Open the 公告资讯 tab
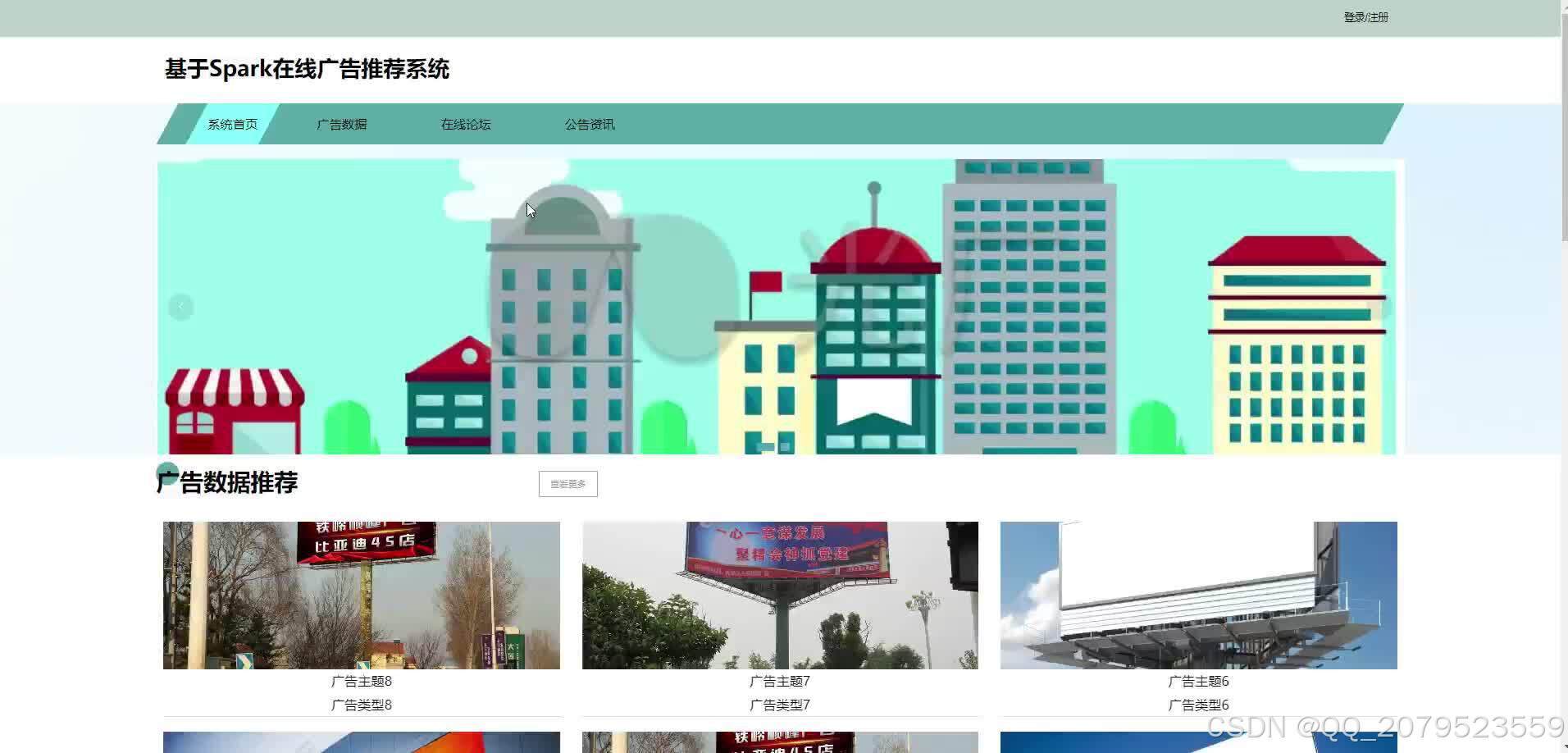This screenshot has width=1568, height=753. point(590,124)
